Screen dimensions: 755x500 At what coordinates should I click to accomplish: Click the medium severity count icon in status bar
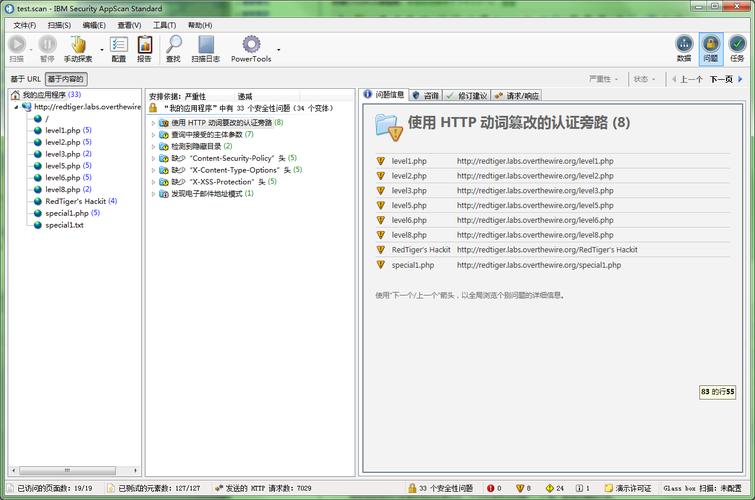pos(520,488)
